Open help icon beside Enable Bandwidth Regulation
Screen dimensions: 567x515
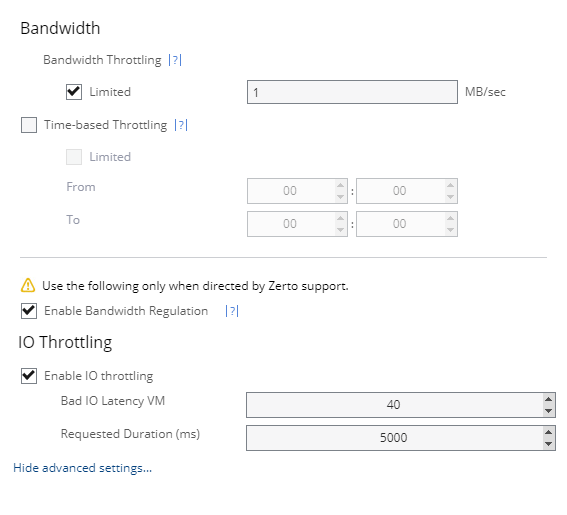[232, 311]
